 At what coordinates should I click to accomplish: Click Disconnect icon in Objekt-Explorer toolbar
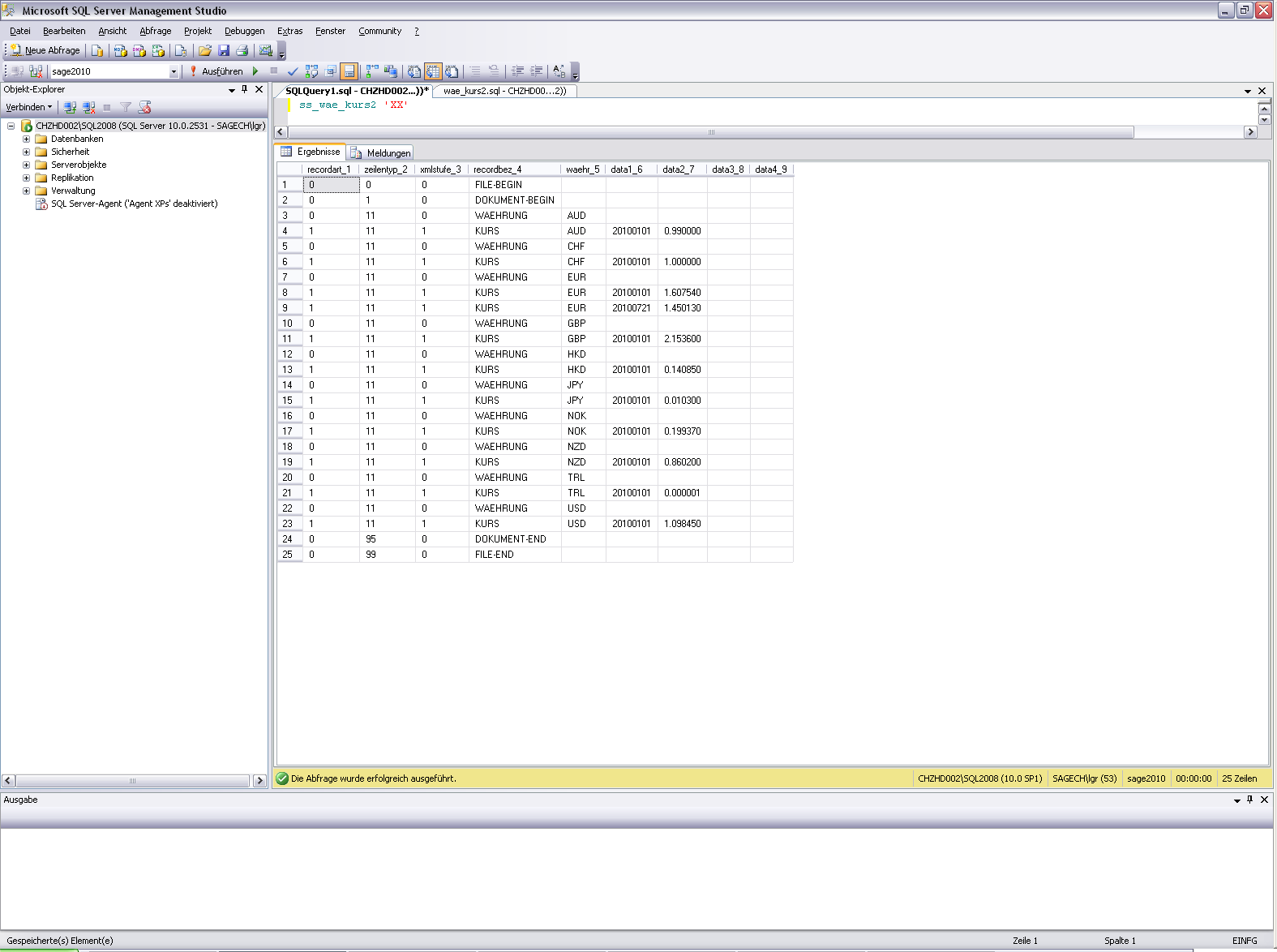click(89, 107)
